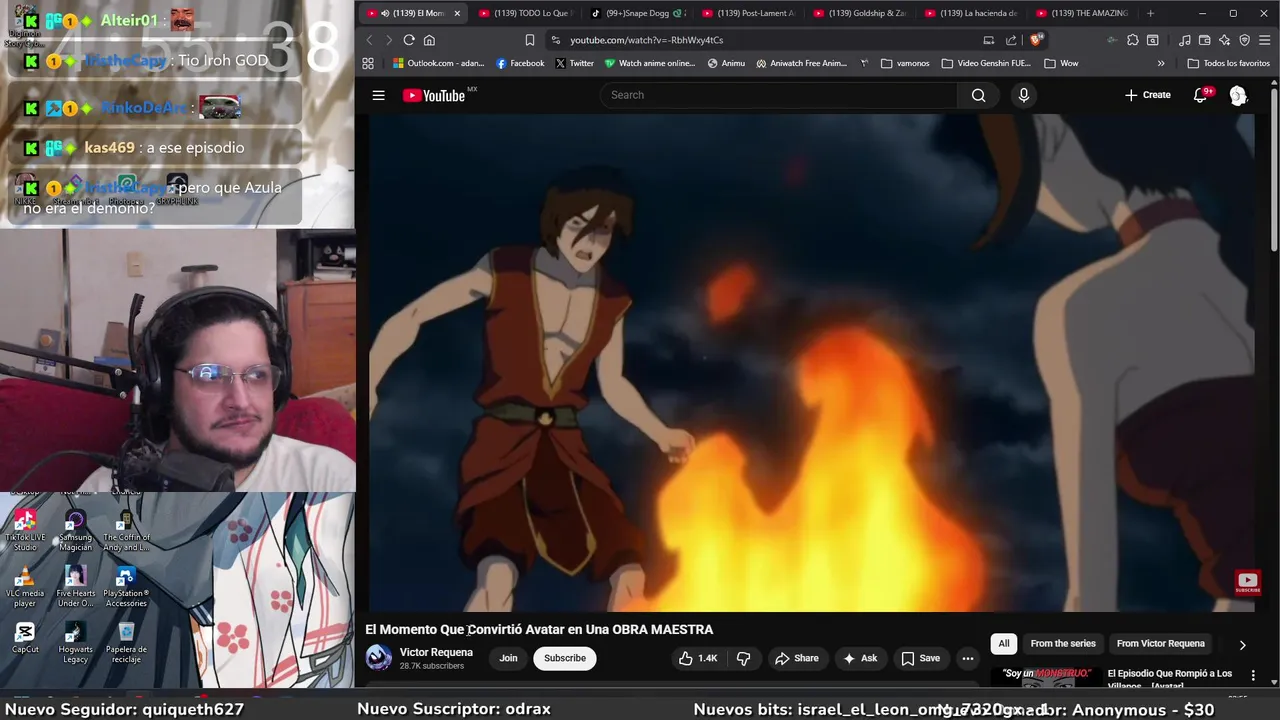Image resolution: width=1280 pixels, height=720 pixels.
Task: Share the video with Share button
Action: [x=797, y=658]
